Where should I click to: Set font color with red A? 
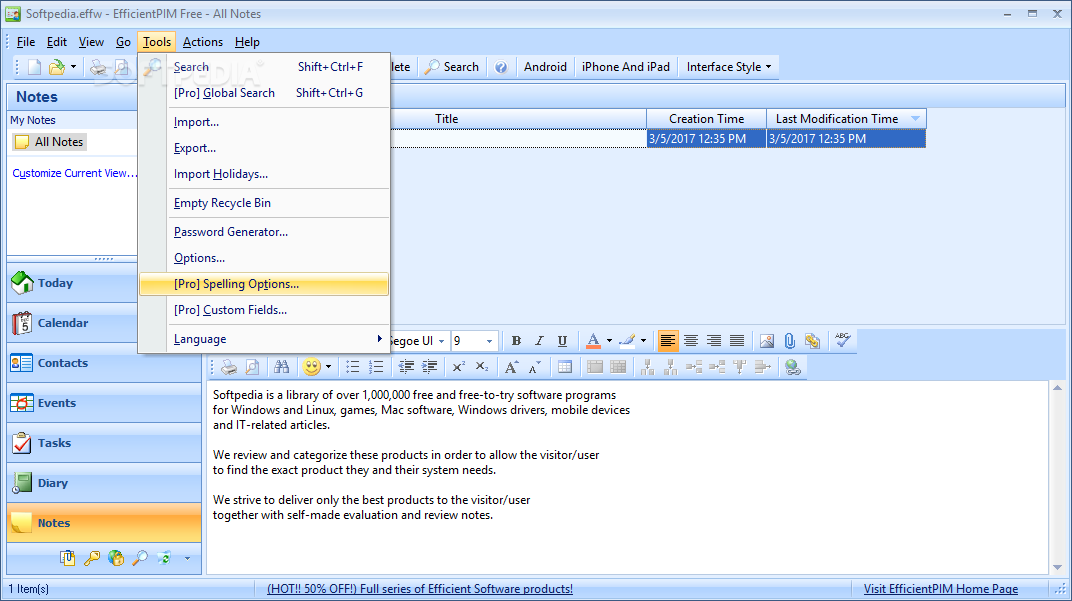(593, 340)
